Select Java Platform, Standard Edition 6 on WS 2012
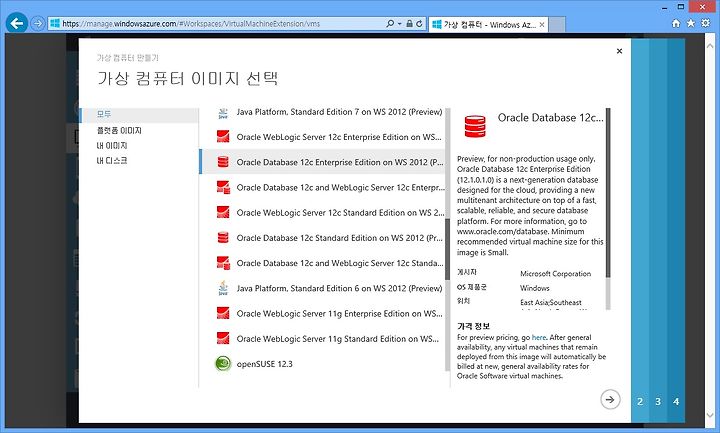 pyautogui.click(x=339, y=288)
